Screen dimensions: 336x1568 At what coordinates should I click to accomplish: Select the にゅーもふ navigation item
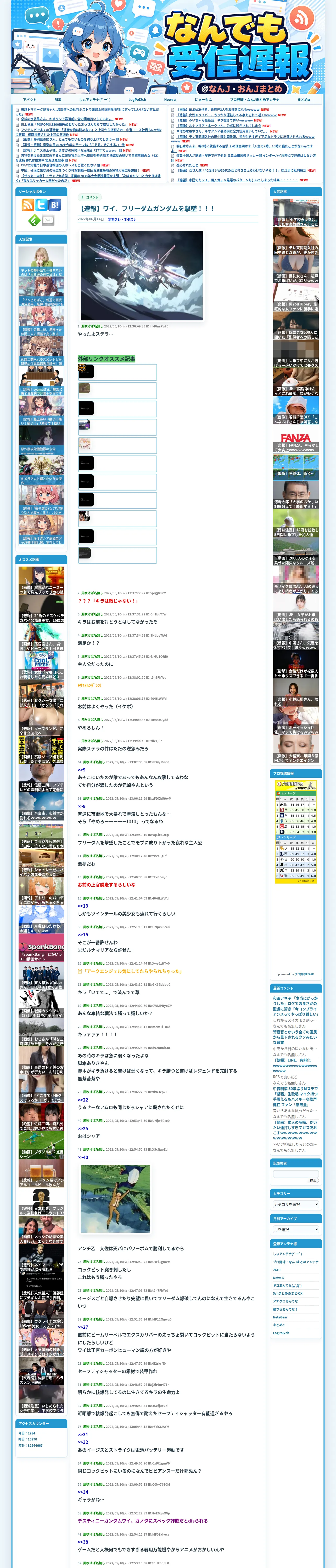203,99
